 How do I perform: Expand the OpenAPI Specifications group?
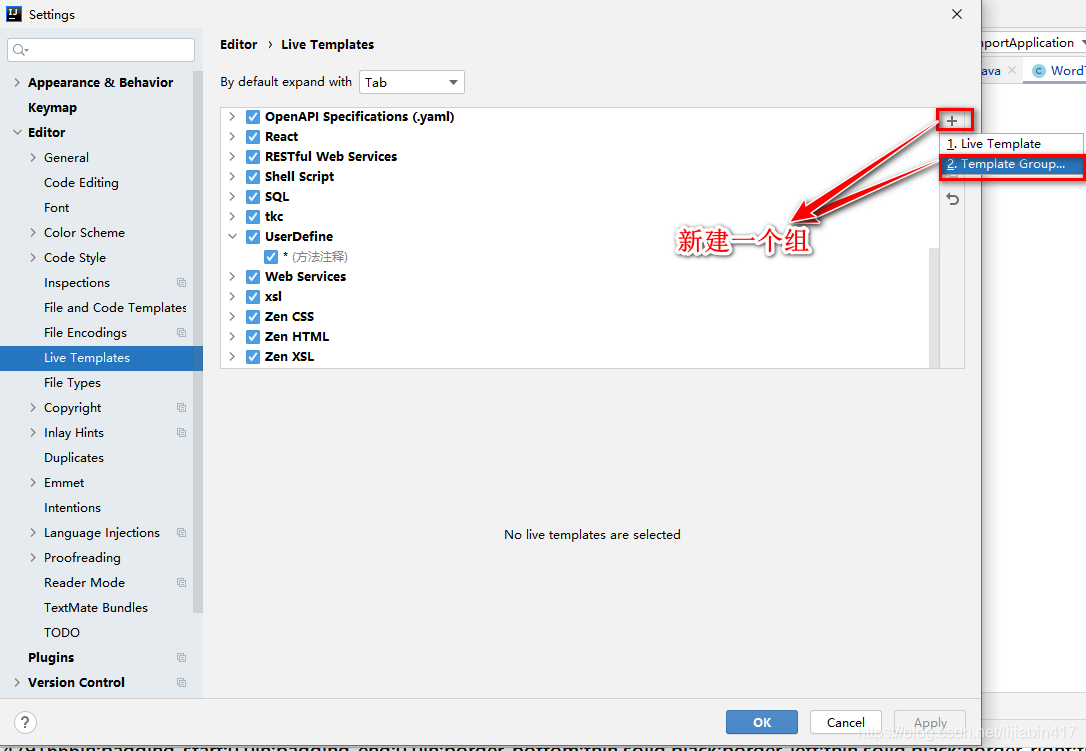(233, 117)
